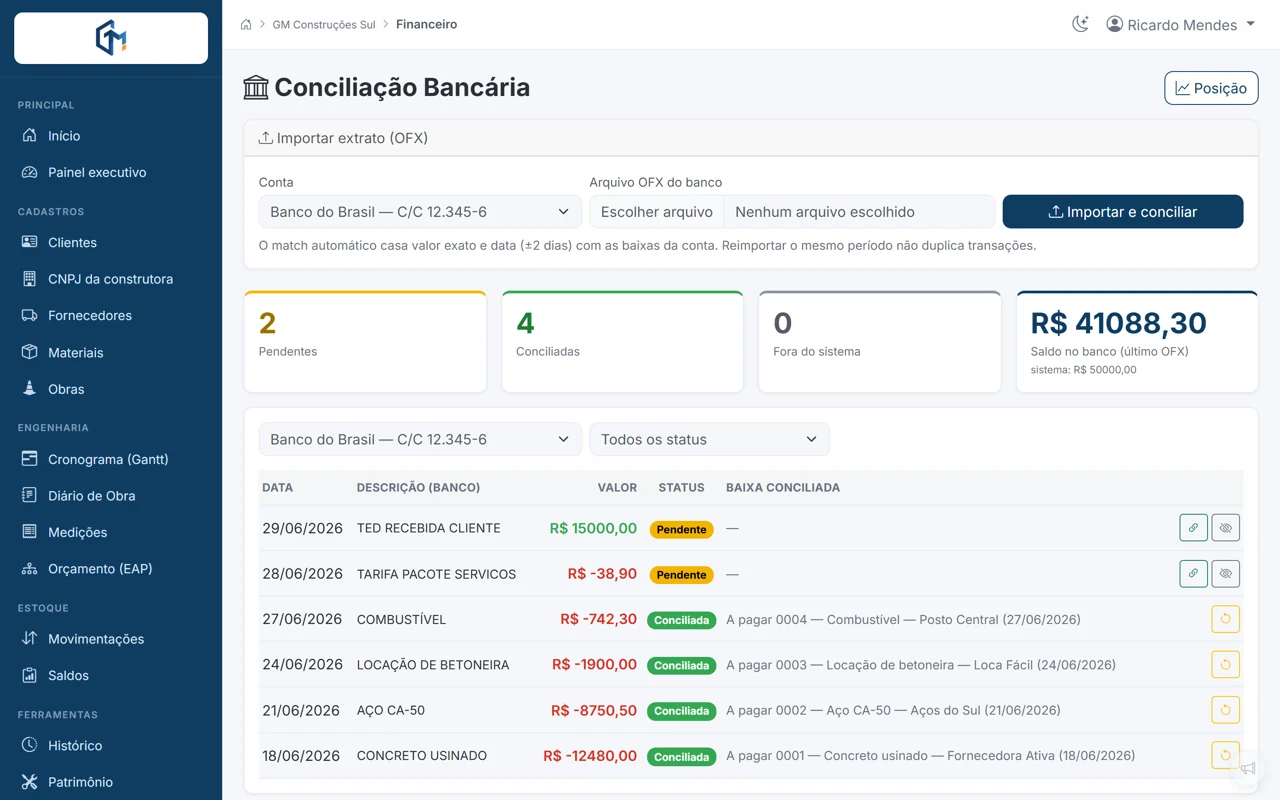1280x800 pixels.
Task: Ignore the TED RECEBIDA CLIENTE transaction
Action: point(1226,528)
